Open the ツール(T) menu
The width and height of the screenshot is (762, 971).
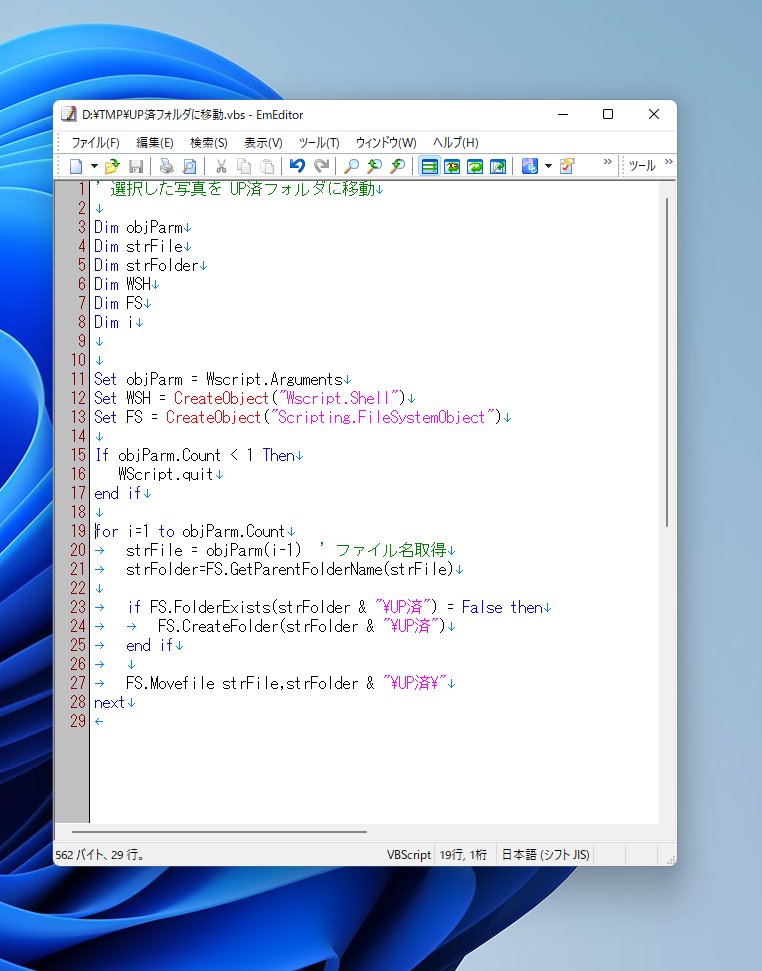(x=319, y=142)
